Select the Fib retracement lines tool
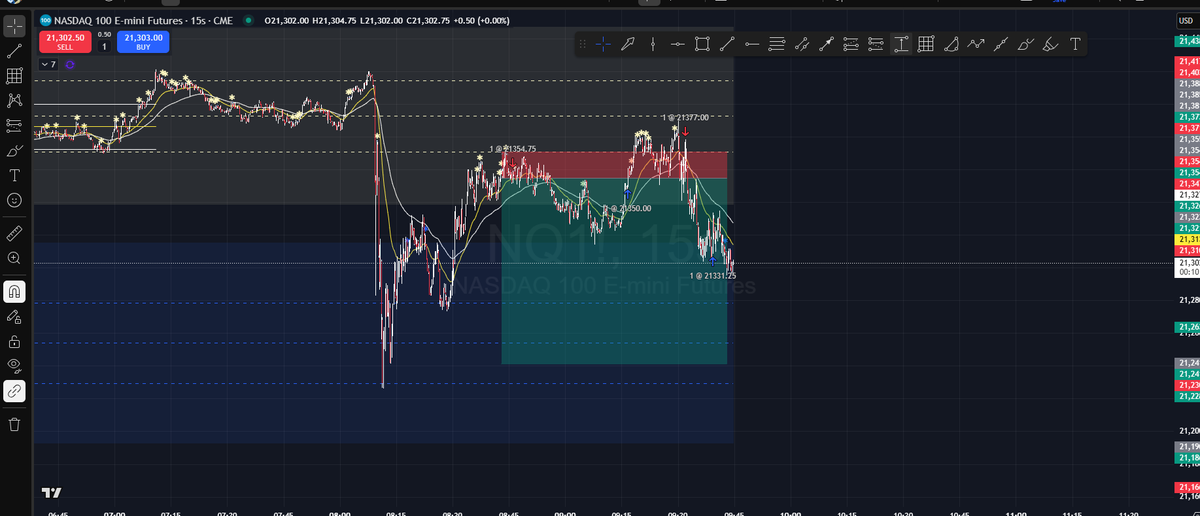1200x516 pixels. [x=777, y=44]
